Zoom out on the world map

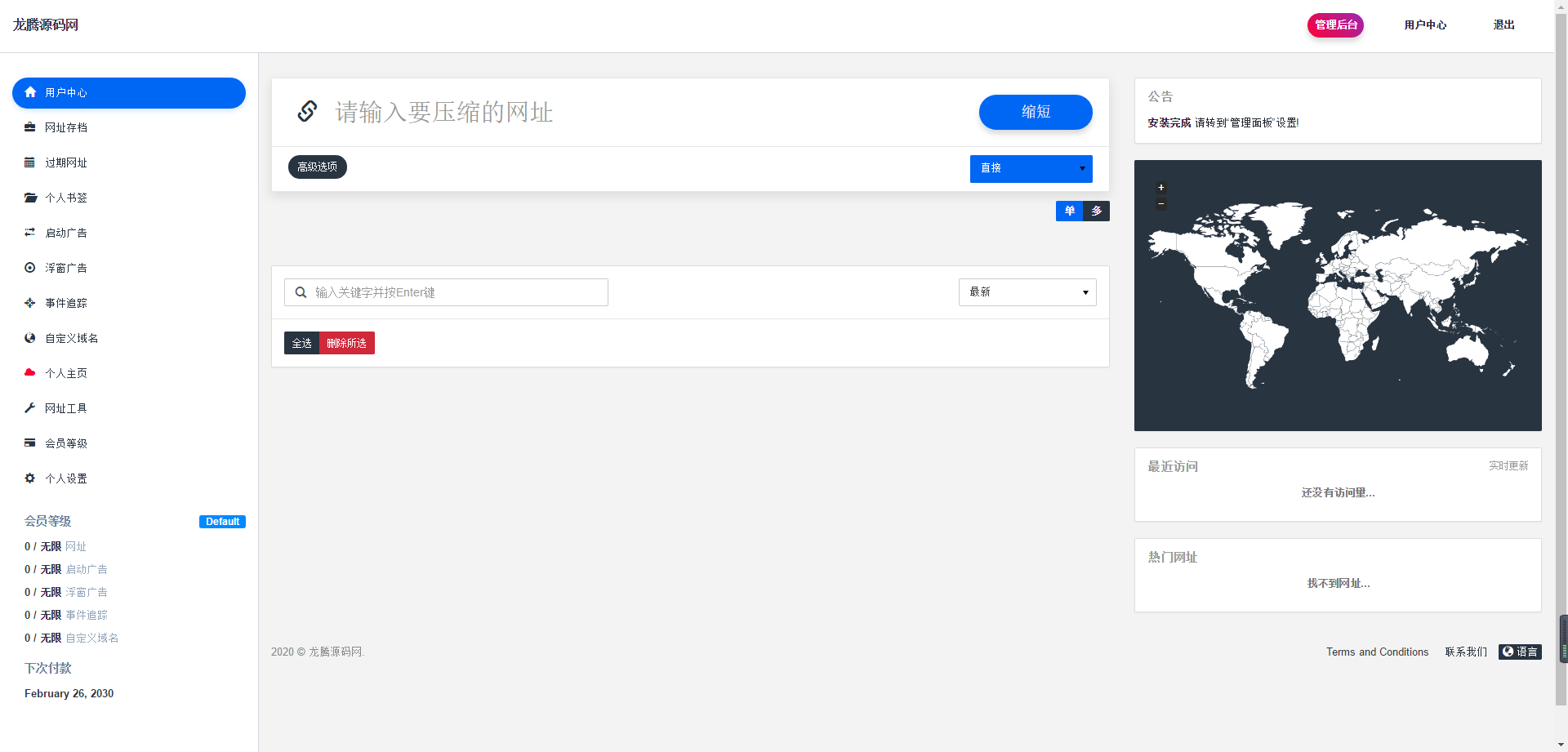click(1161, 204)
